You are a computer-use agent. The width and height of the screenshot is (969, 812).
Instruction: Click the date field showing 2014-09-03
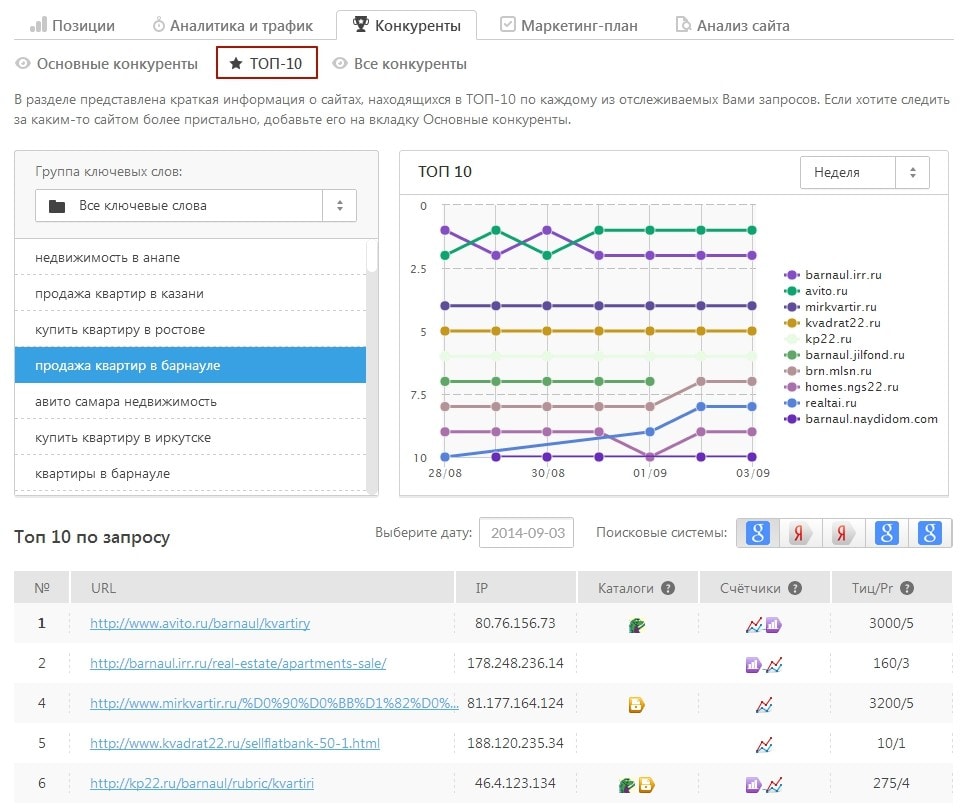526,533
